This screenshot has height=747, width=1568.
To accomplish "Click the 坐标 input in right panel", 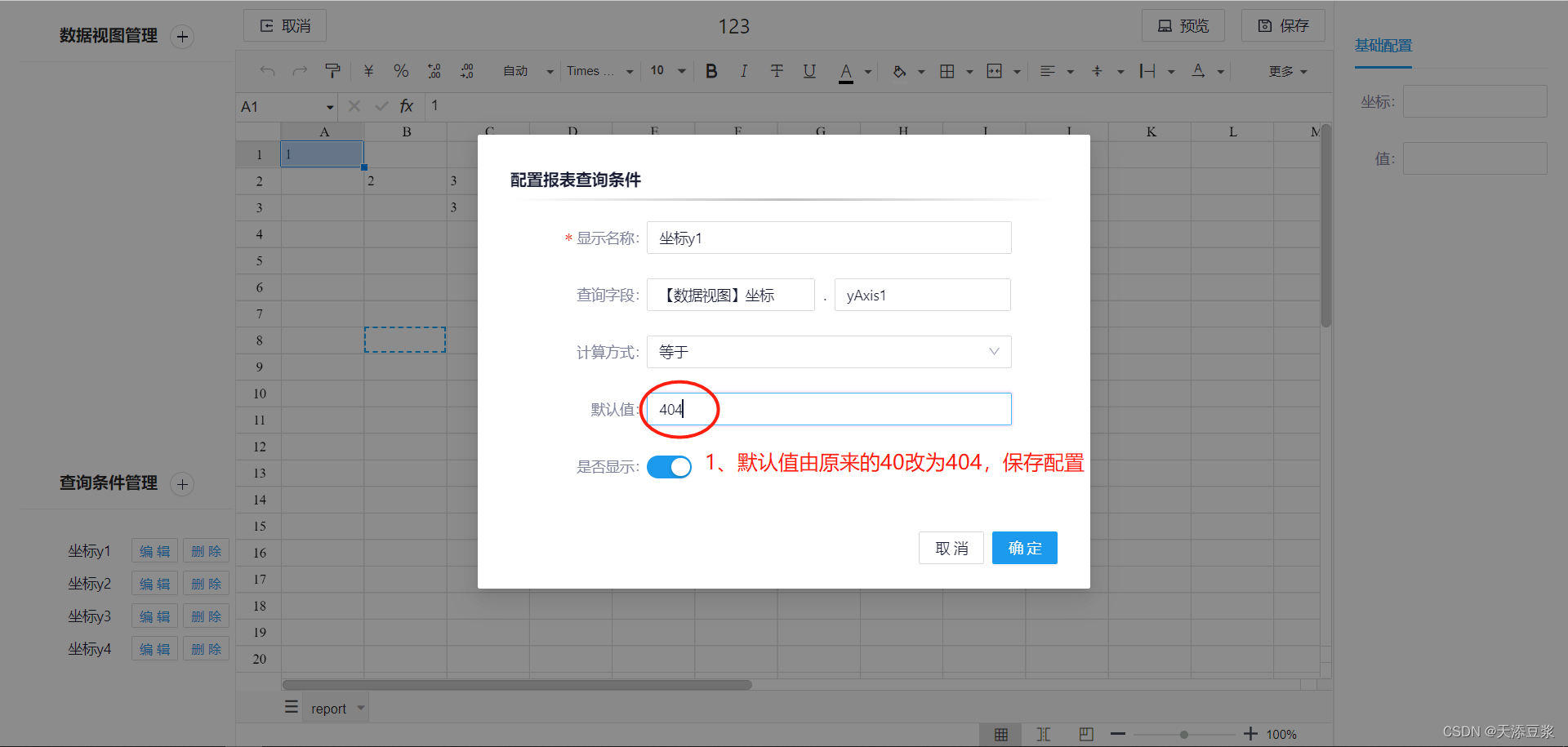I will point(1475,101).
